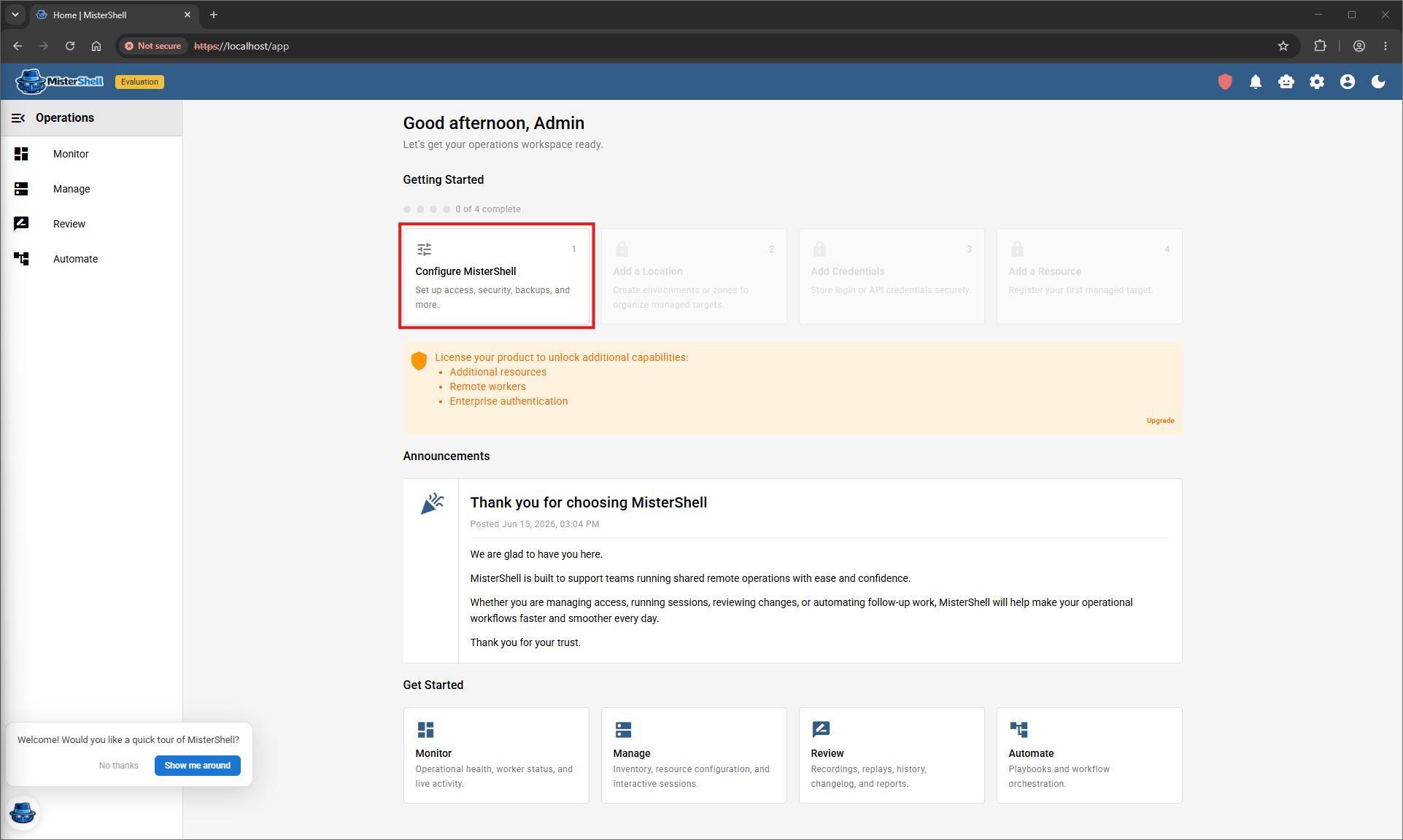Open the user account icon in app header

[x=1348, y=82]
